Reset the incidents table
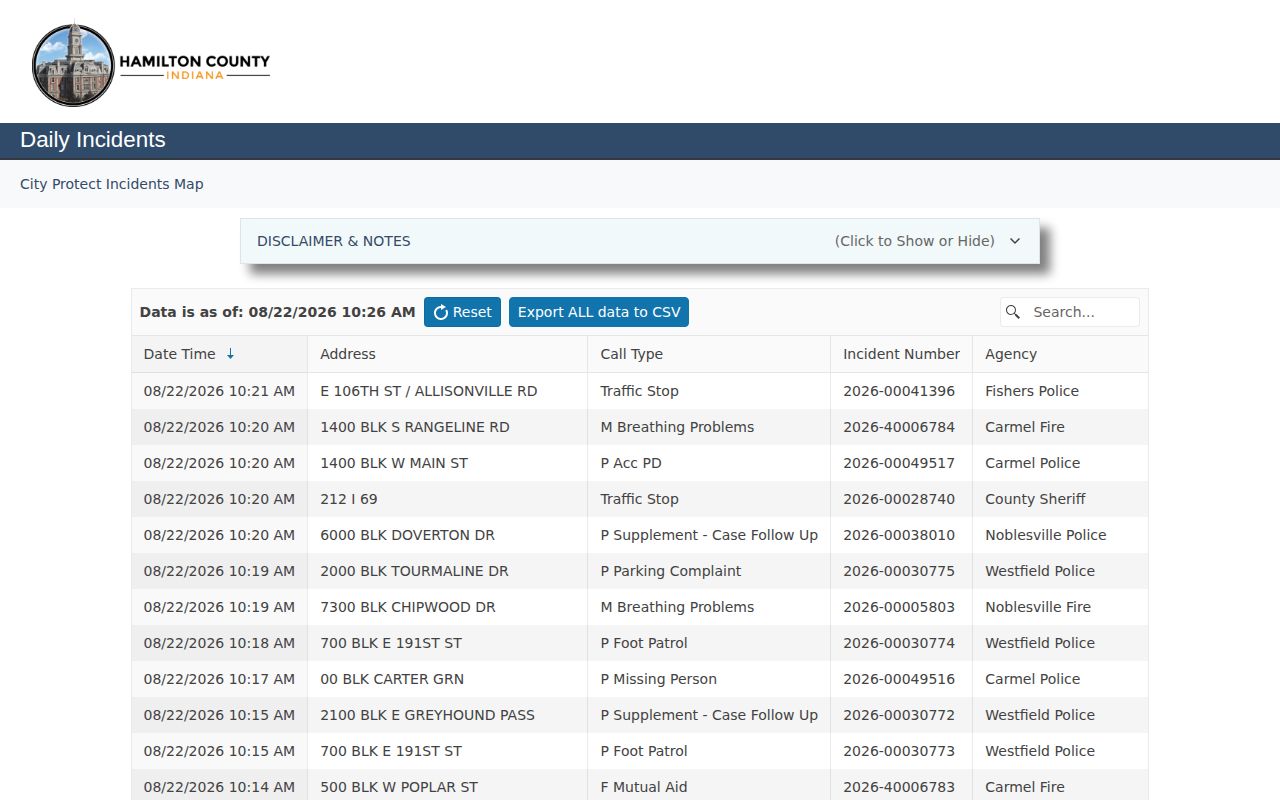The image size is (1280, 800). 462,312
